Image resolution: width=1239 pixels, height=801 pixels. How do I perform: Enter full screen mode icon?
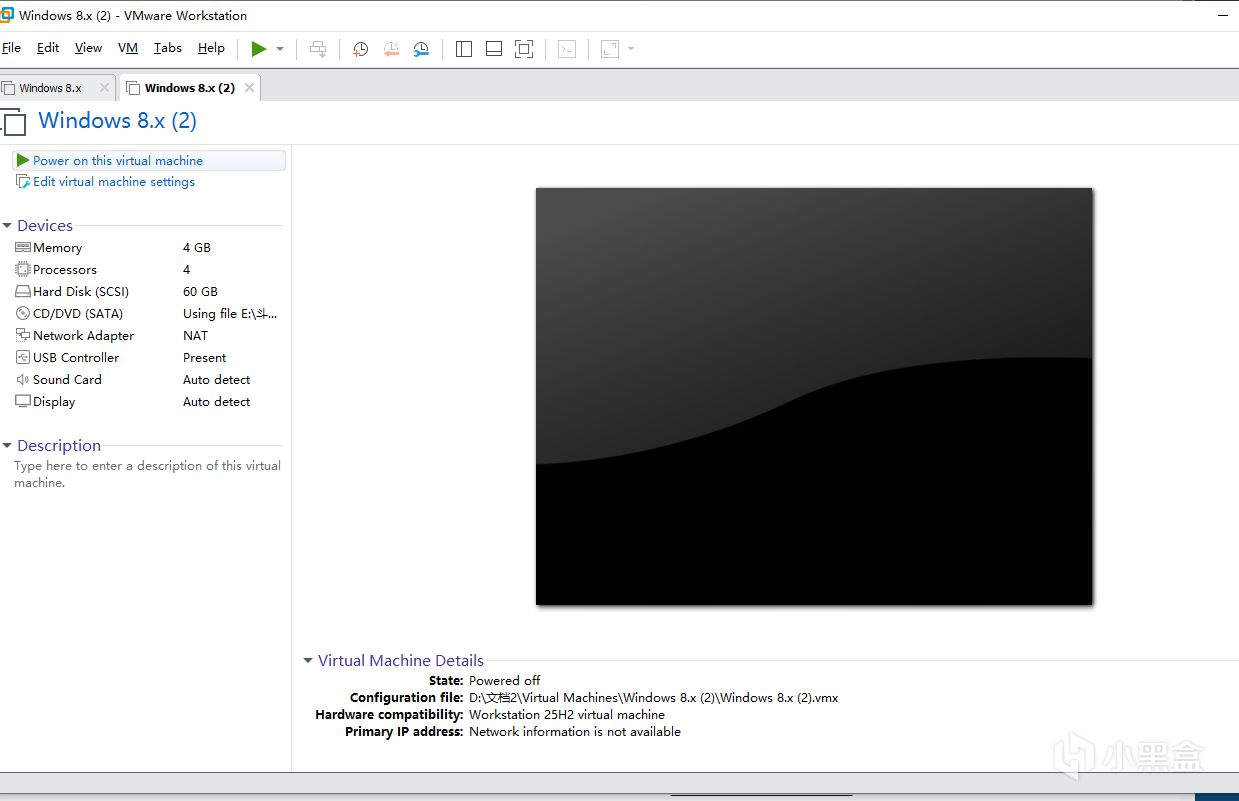[x=524, y=49]
